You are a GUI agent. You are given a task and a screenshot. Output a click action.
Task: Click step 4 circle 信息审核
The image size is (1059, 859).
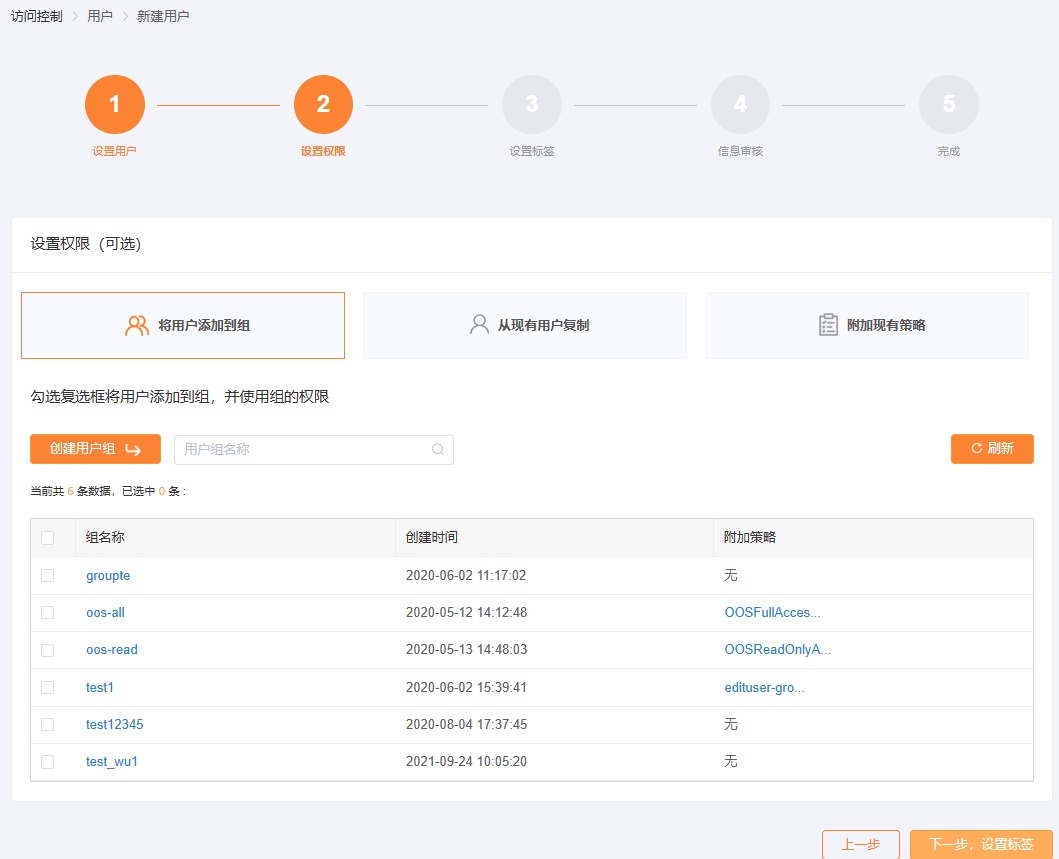click(x=740, y=105)
